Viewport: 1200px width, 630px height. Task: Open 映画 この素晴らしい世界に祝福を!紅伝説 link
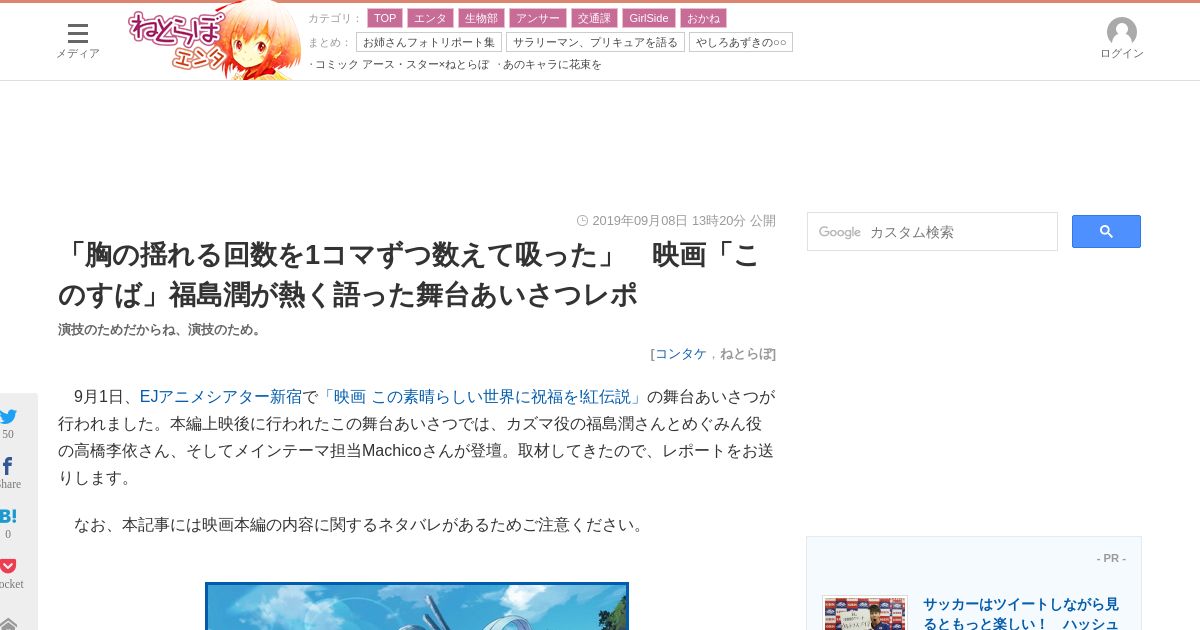[x=483, y=397]
